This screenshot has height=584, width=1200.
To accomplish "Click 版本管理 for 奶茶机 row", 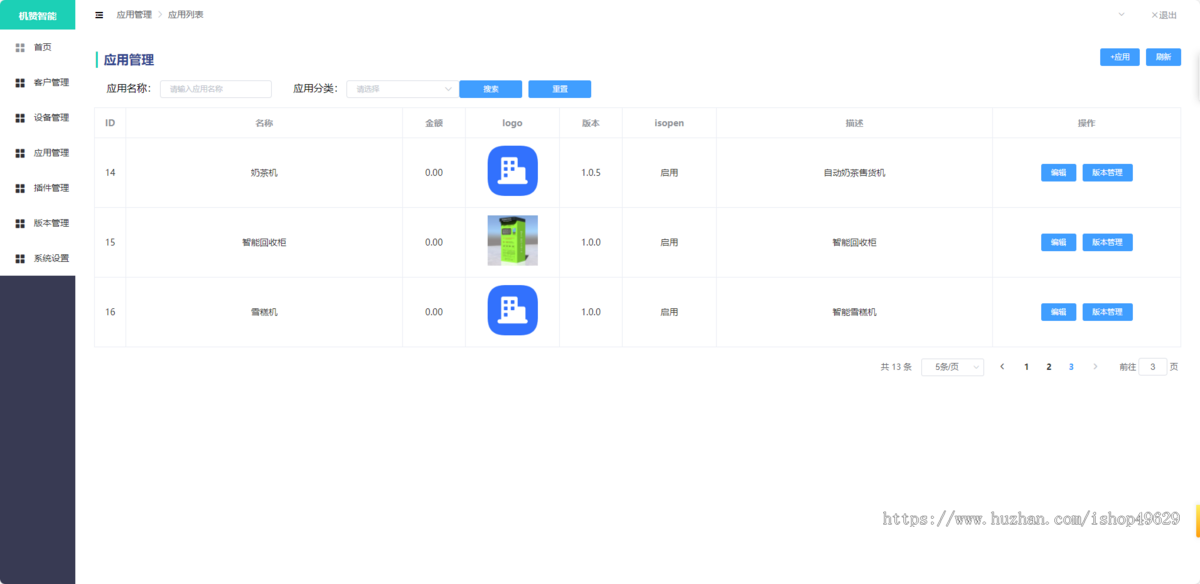I will (1107, 172).
